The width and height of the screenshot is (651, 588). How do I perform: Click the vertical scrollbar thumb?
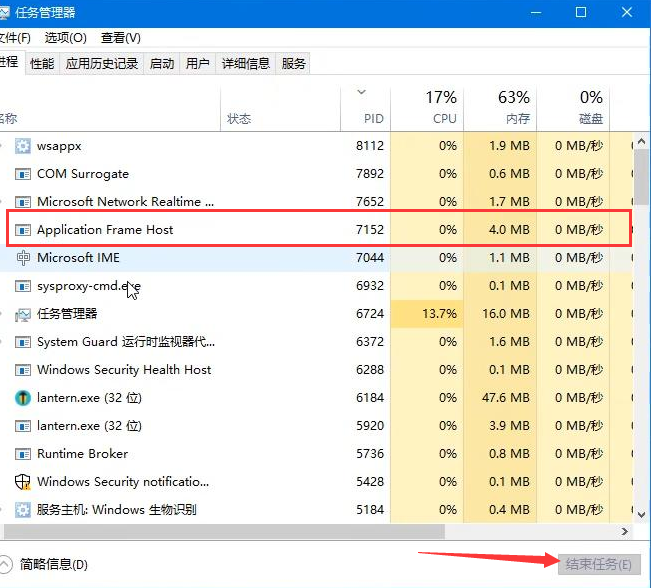(x=641, y=177)
